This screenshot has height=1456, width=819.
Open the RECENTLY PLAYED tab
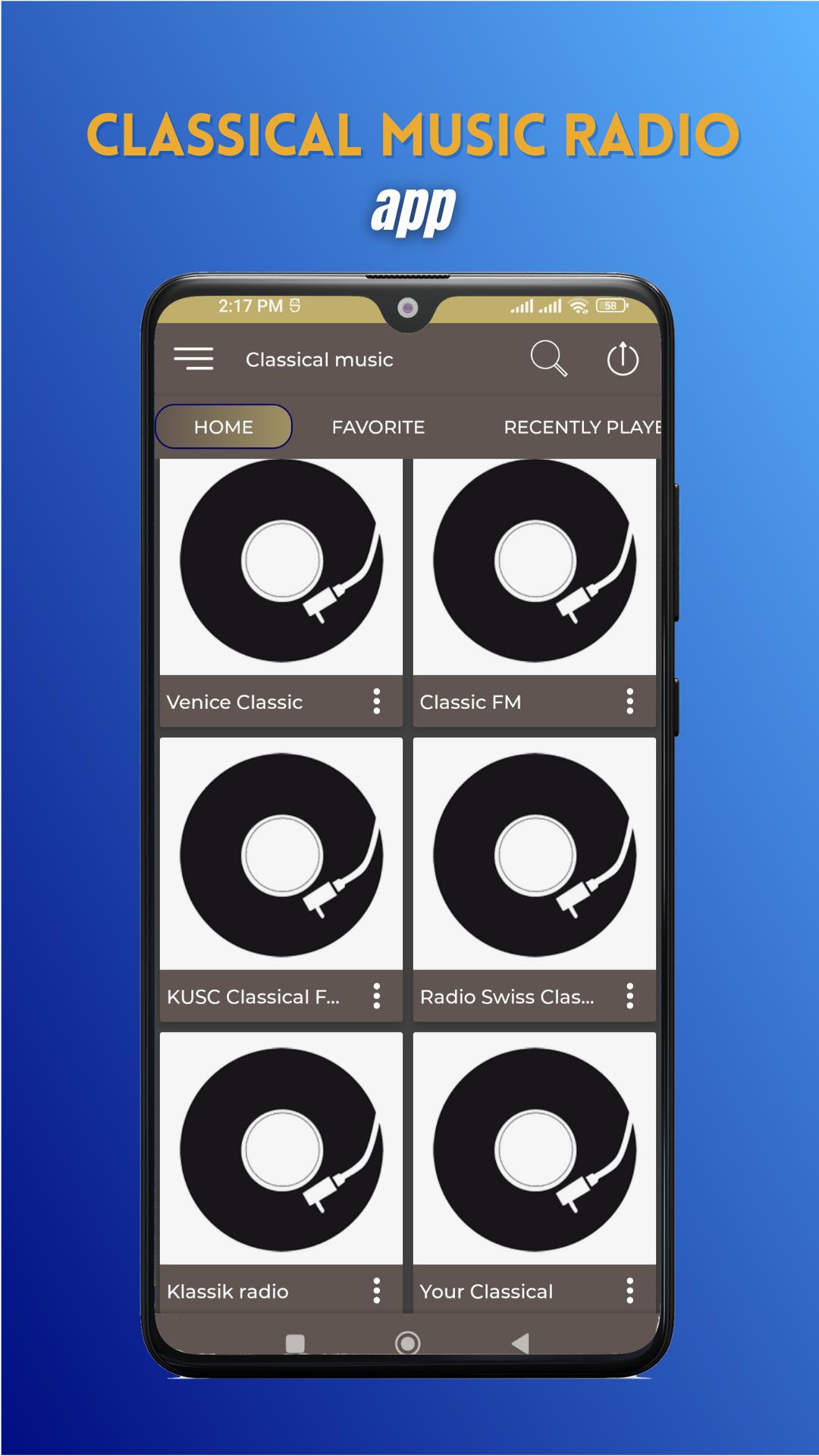582,428
